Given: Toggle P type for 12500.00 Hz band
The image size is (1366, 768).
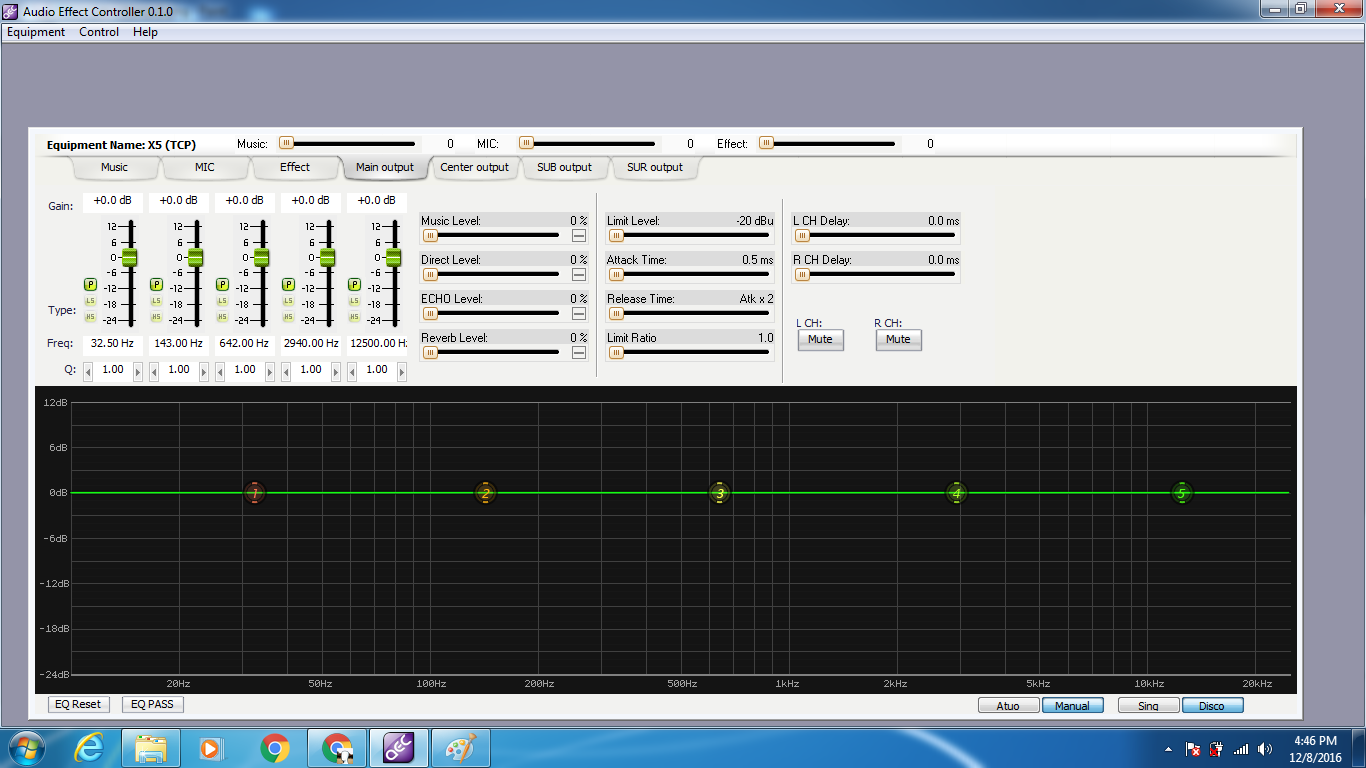Looking at the screenshot, I should pos(354,284).
